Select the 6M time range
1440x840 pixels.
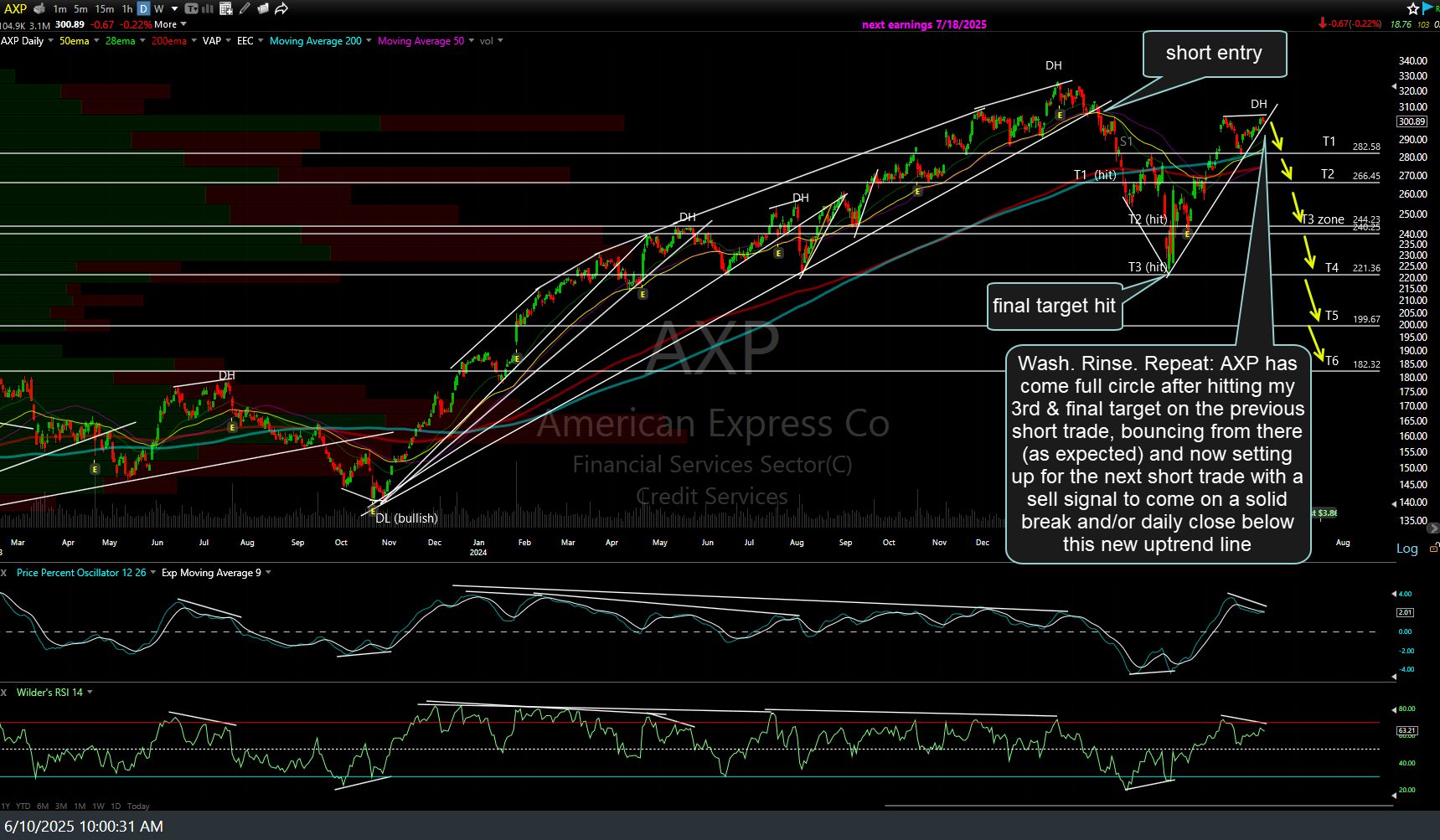coord(43,806)
